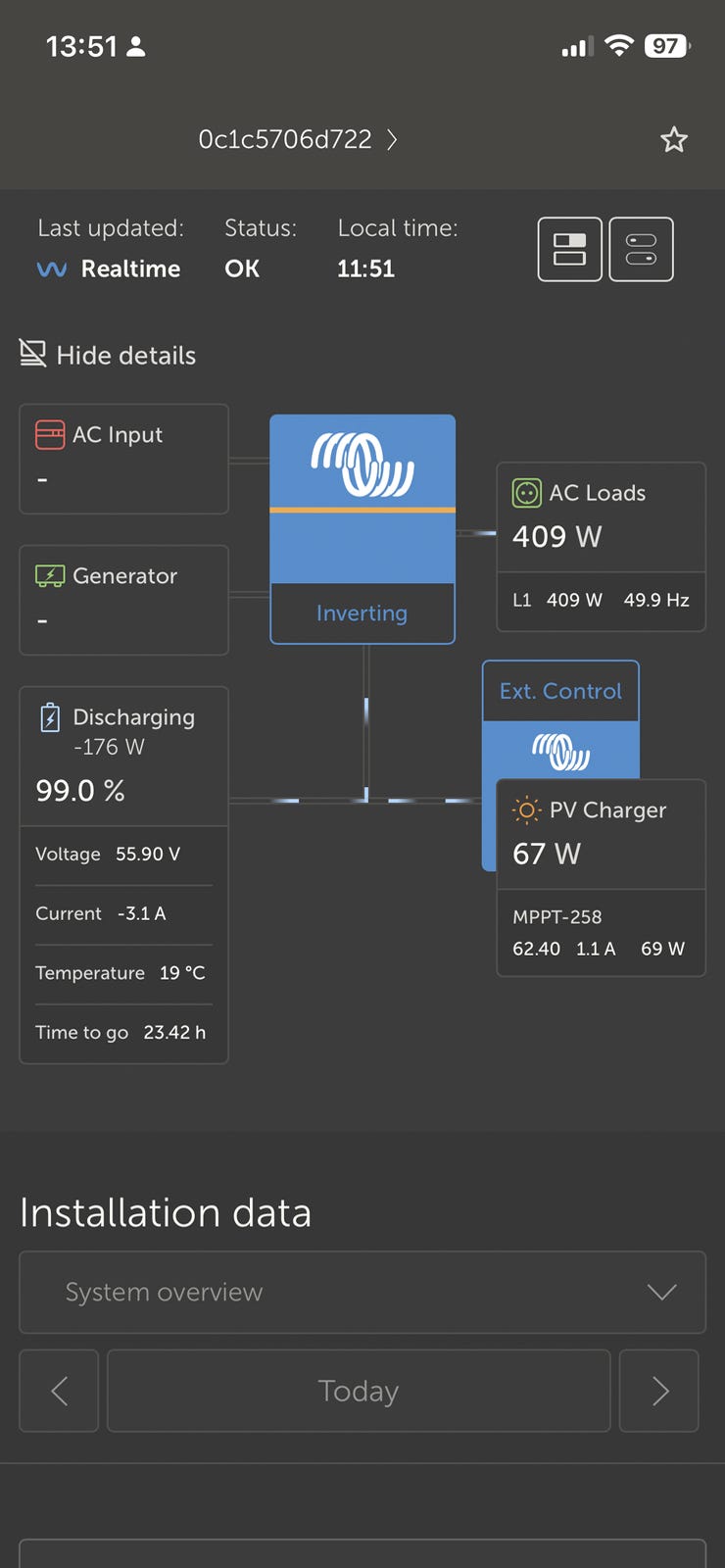Image resolution: width=725 pixels, height=1568 pixels.
Task: Open the battery 99.0 % state reading
Action: click(x=80, y=790)
